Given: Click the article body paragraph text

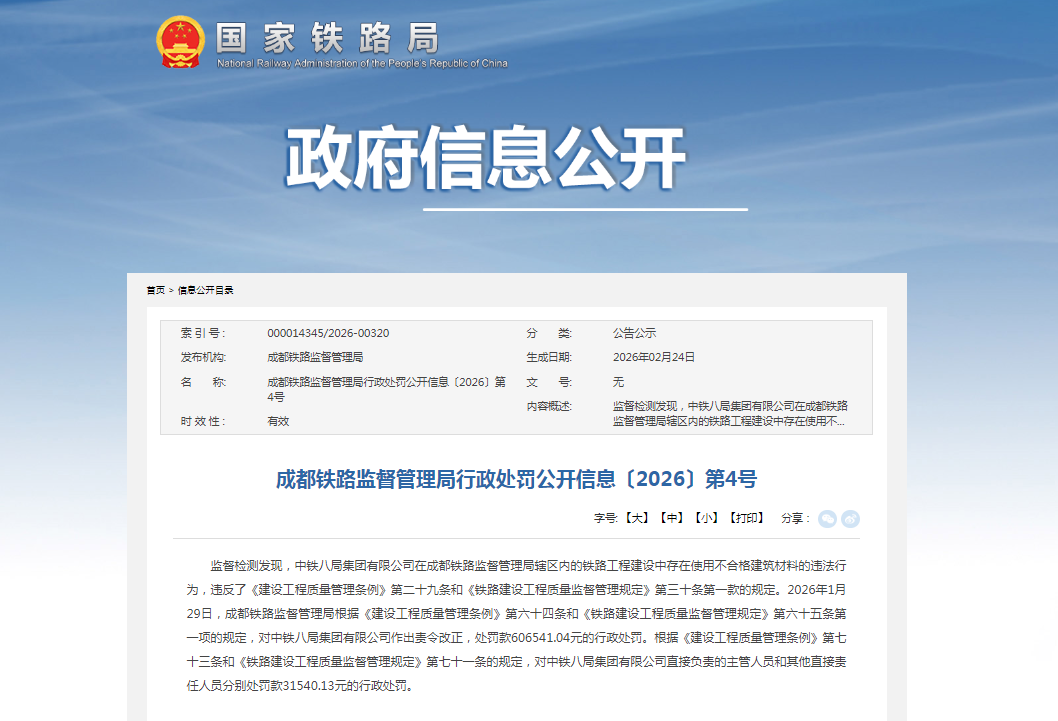Looking at the screenshot, I should 516,625.
